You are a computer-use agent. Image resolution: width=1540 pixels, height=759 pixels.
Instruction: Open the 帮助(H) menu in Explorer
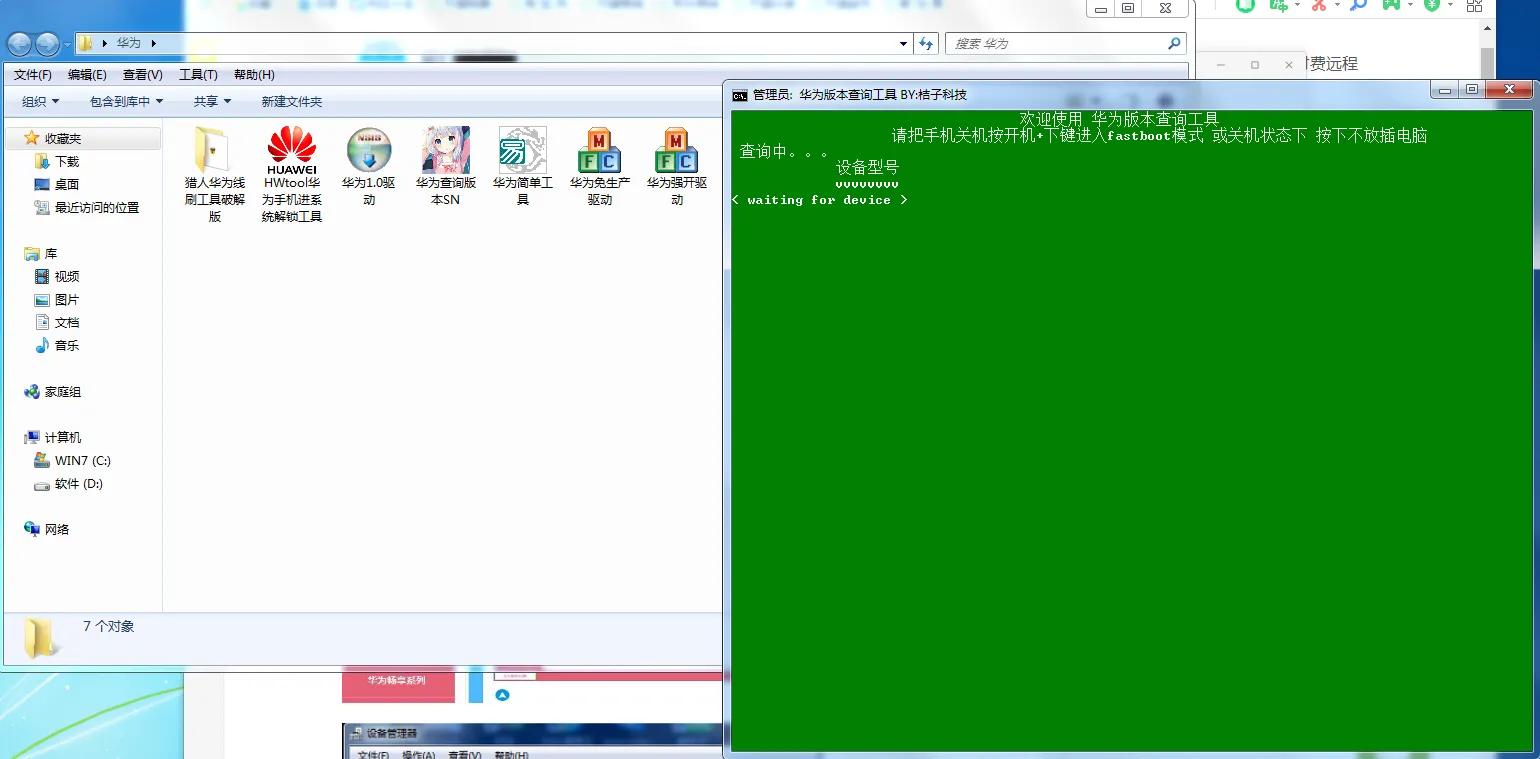pos(254,75)
